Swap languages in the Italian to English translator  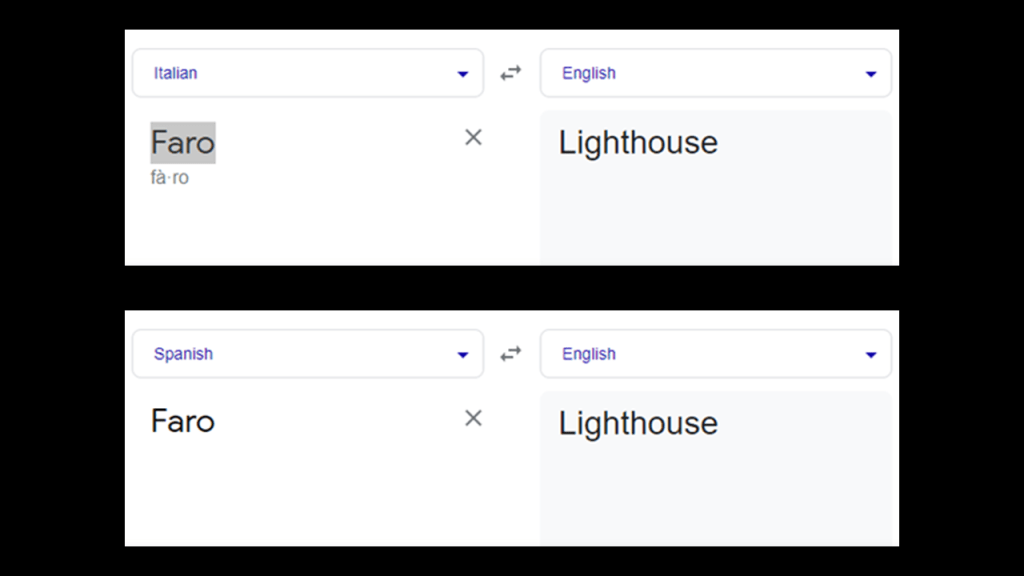point(511,73)
